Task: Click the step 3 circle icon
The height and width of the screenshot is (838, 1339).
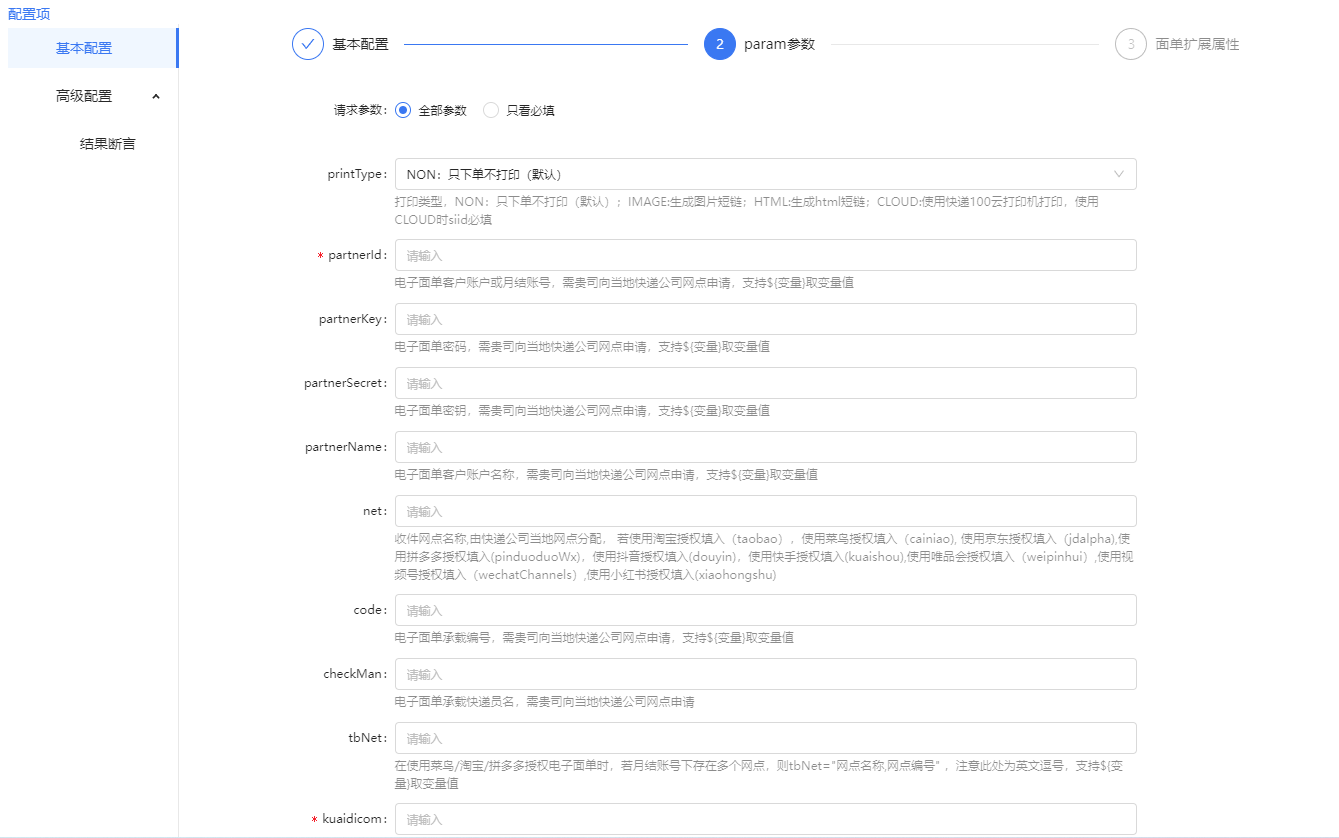Action: [1131, 44]
